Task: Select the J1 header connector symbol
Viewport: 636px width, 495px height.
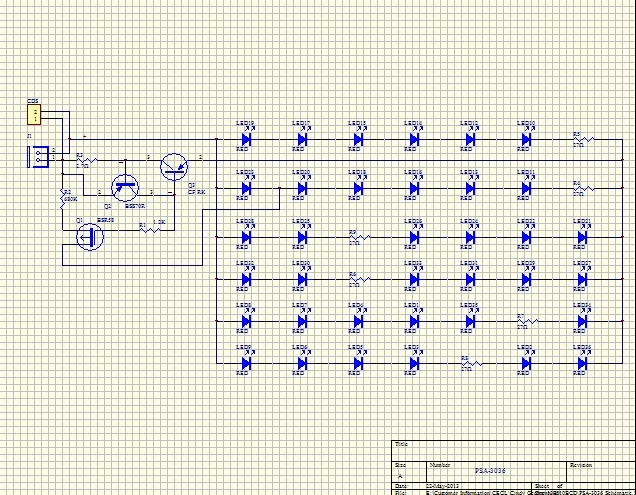Action: click(38, 157)
